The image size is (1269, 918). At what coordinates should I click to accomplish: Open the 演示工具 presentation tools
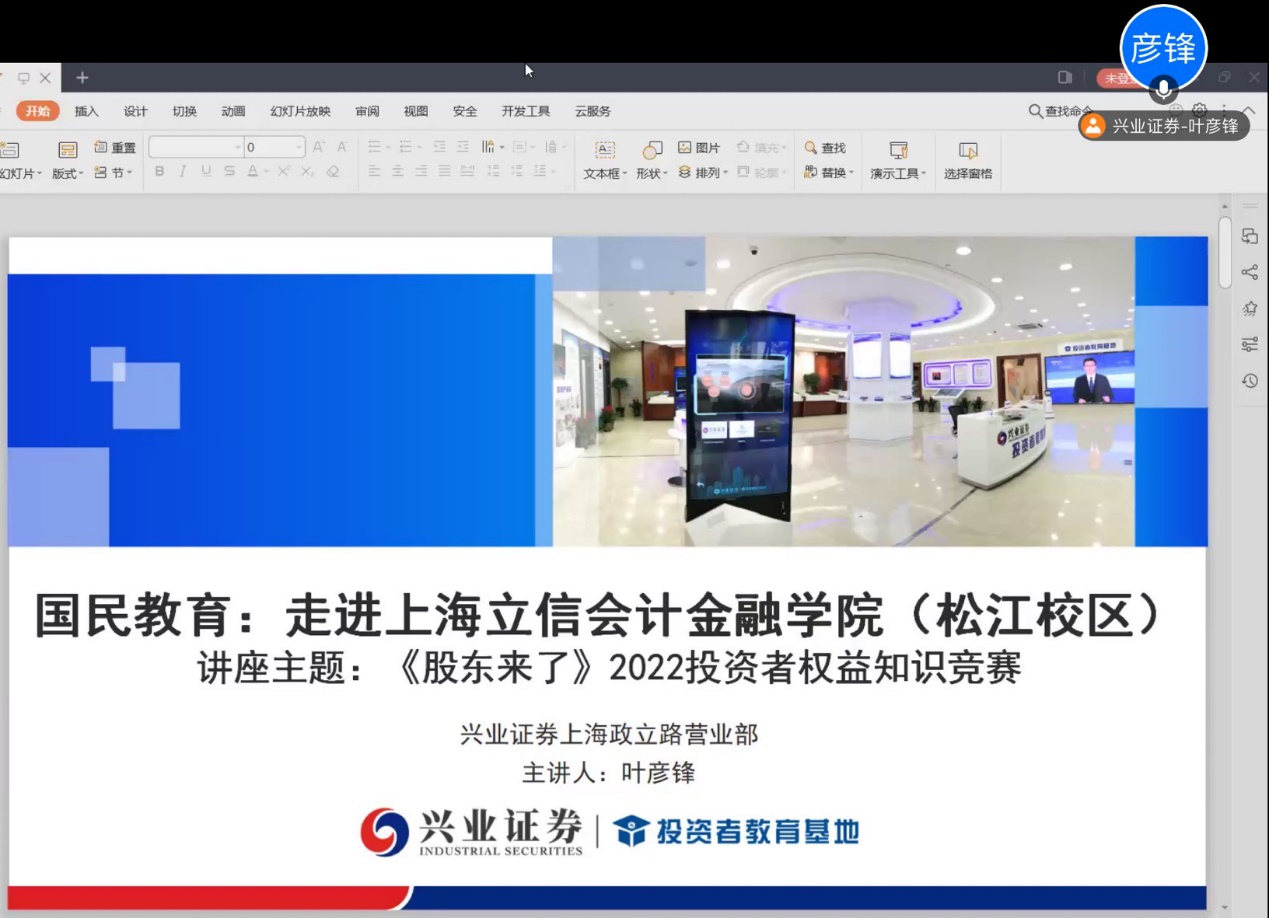pyautogui.click(x=898, y=161)
